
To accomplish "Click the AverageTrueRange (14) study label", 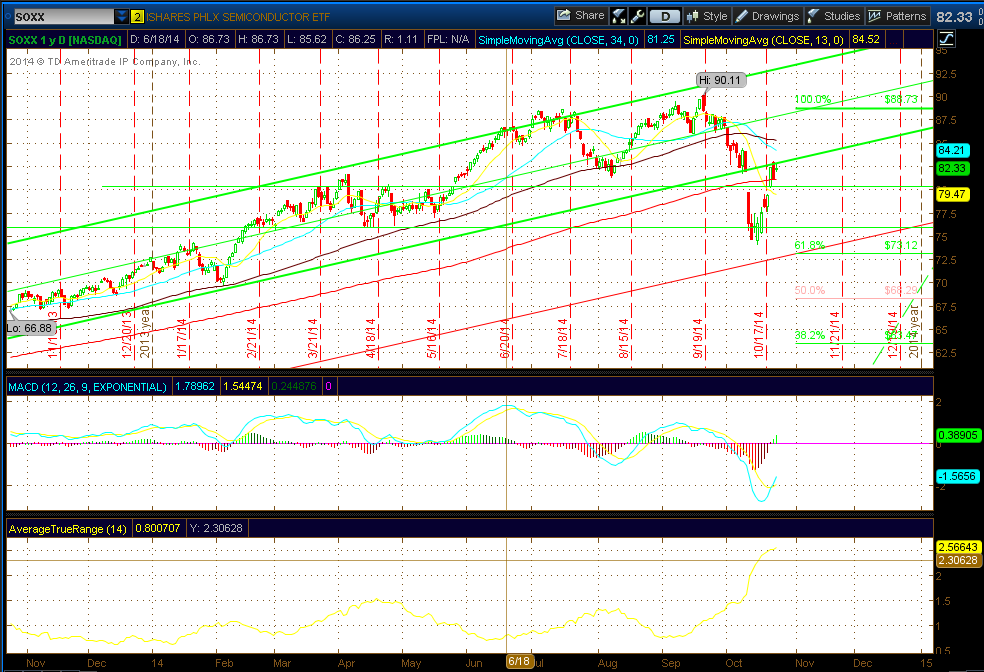I will tap(68, 529).
